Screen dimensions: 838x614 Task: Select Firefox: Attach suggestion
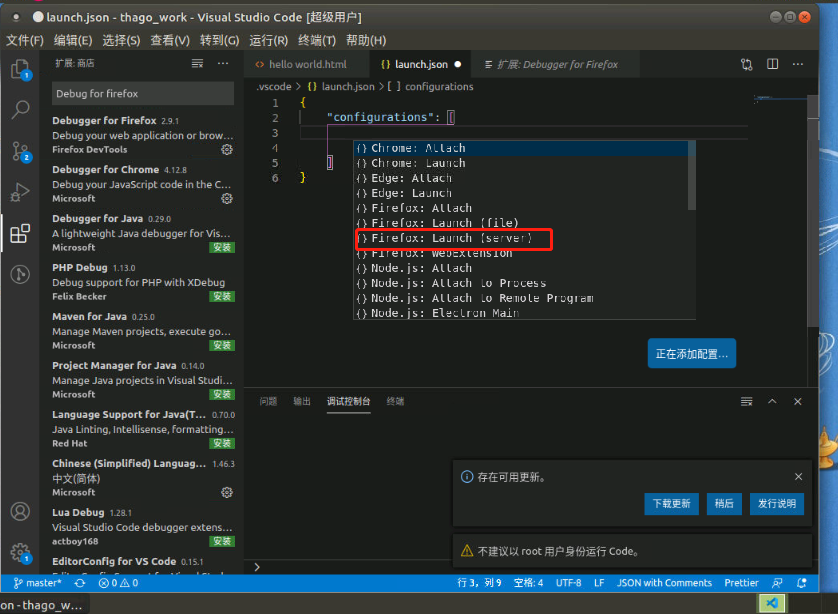[522, 208]
